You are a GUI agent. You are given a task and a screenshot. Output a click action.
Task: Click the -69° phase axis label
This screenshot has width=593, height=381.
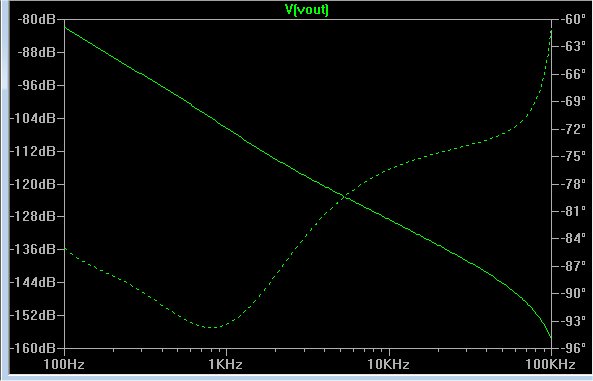[x=573, y=101]
